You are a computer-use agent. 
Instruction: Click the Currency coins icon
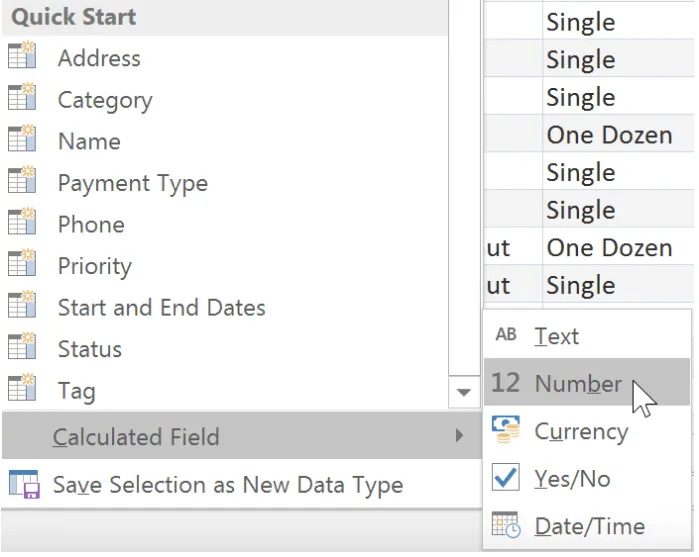pos(506,431)
